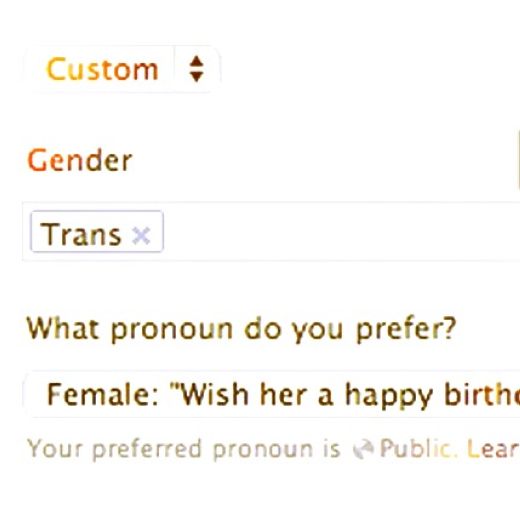Viewport: 520px width, 517px height.
Task: Click the "Your preferred pronoun is" note
Action: pos(184,449)
